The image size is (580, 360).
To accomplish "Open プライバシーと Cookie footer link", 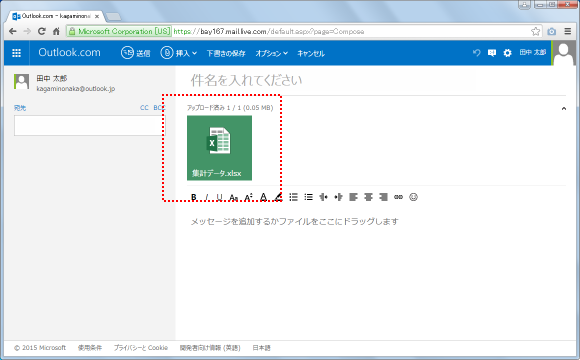I will (141, 348).
